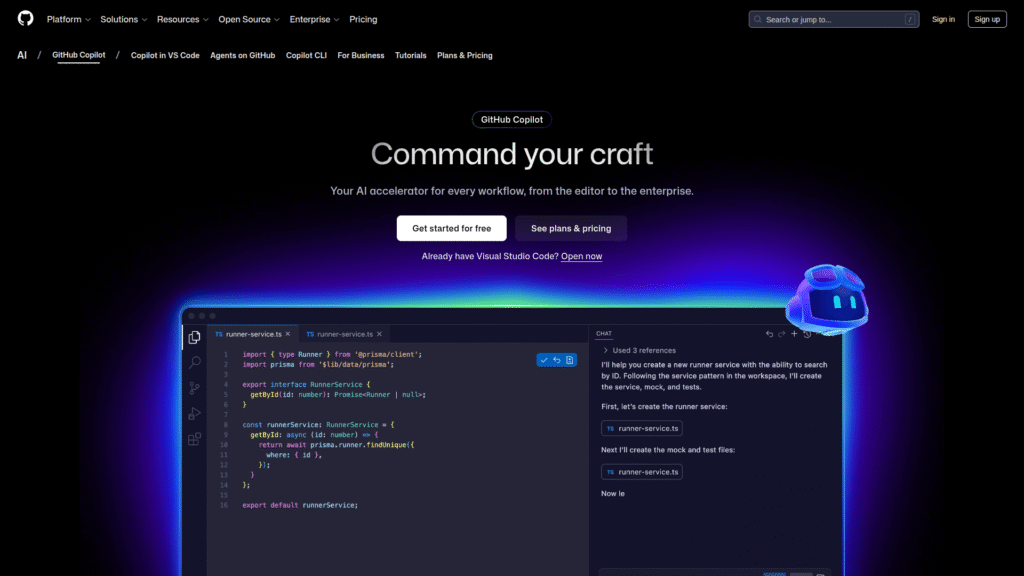Click the save icon in the inline suggestion toolbar

click(x=570, y=360)
